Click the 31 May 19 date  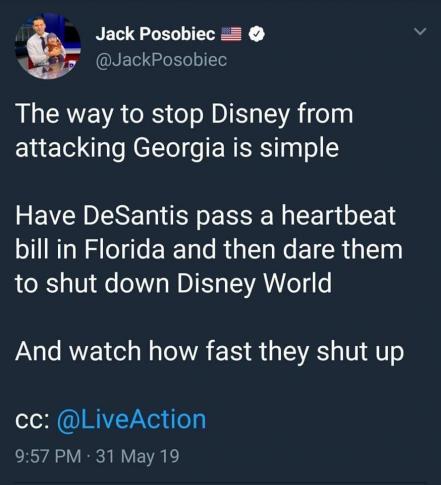click(x=138, y=456)
